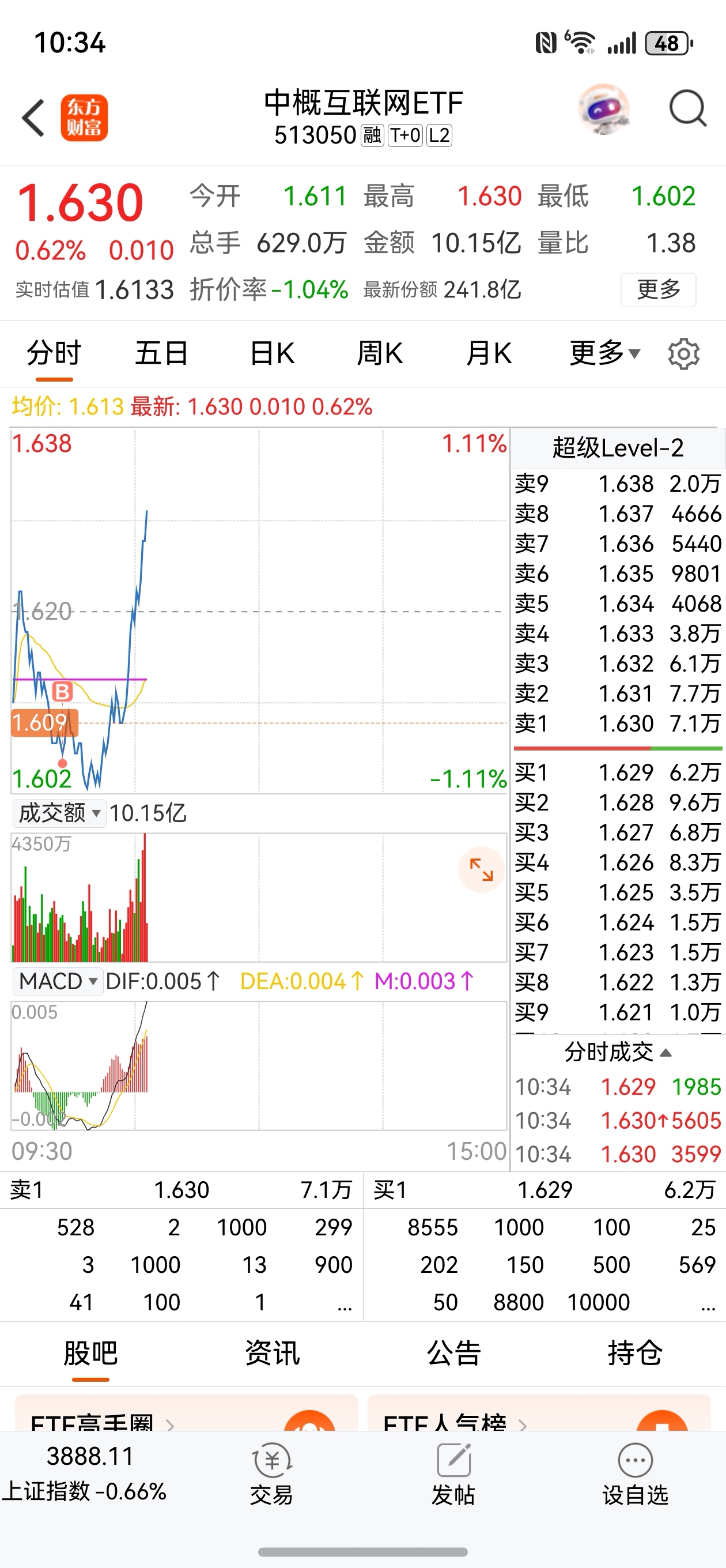Screen dimensions: 726x1568
Task: Select 买1 row at 1.629 in order book
Action: pyautogui.click(x=618, y=772)
